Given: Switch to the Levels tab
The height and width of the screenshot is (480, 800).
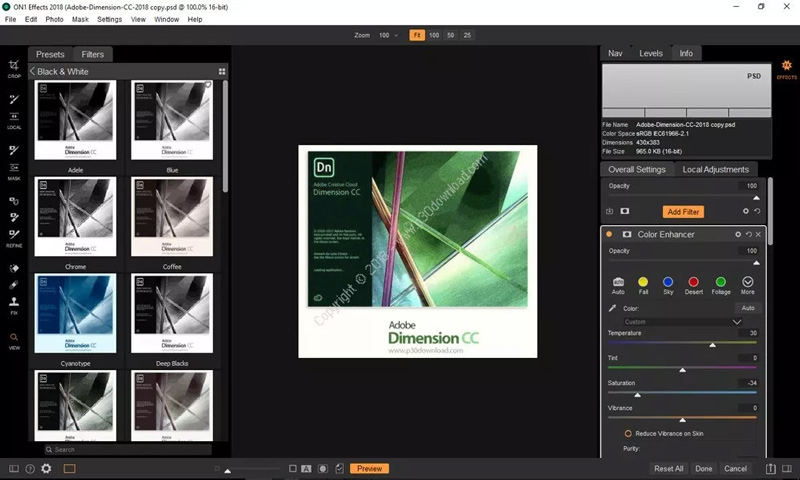Looking at the screenshot, I should pos(651,53).
